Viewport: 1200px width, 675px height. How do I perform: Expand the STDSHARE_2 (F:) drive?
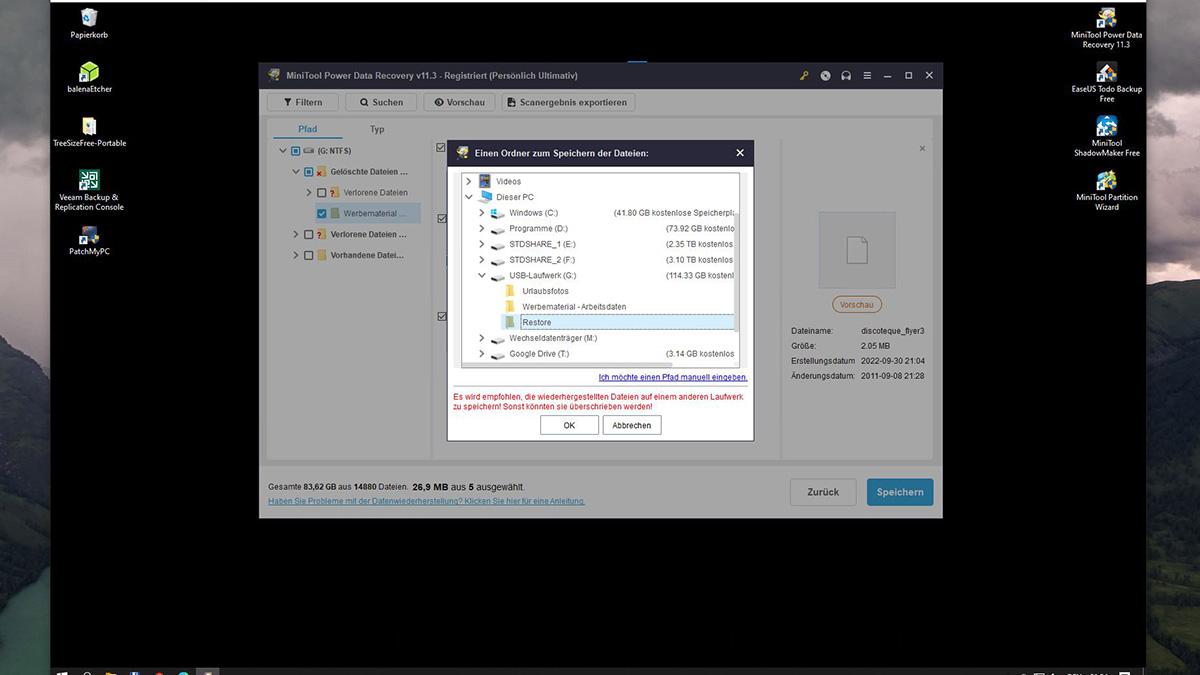pyautogui.click(x=481, y=260)
